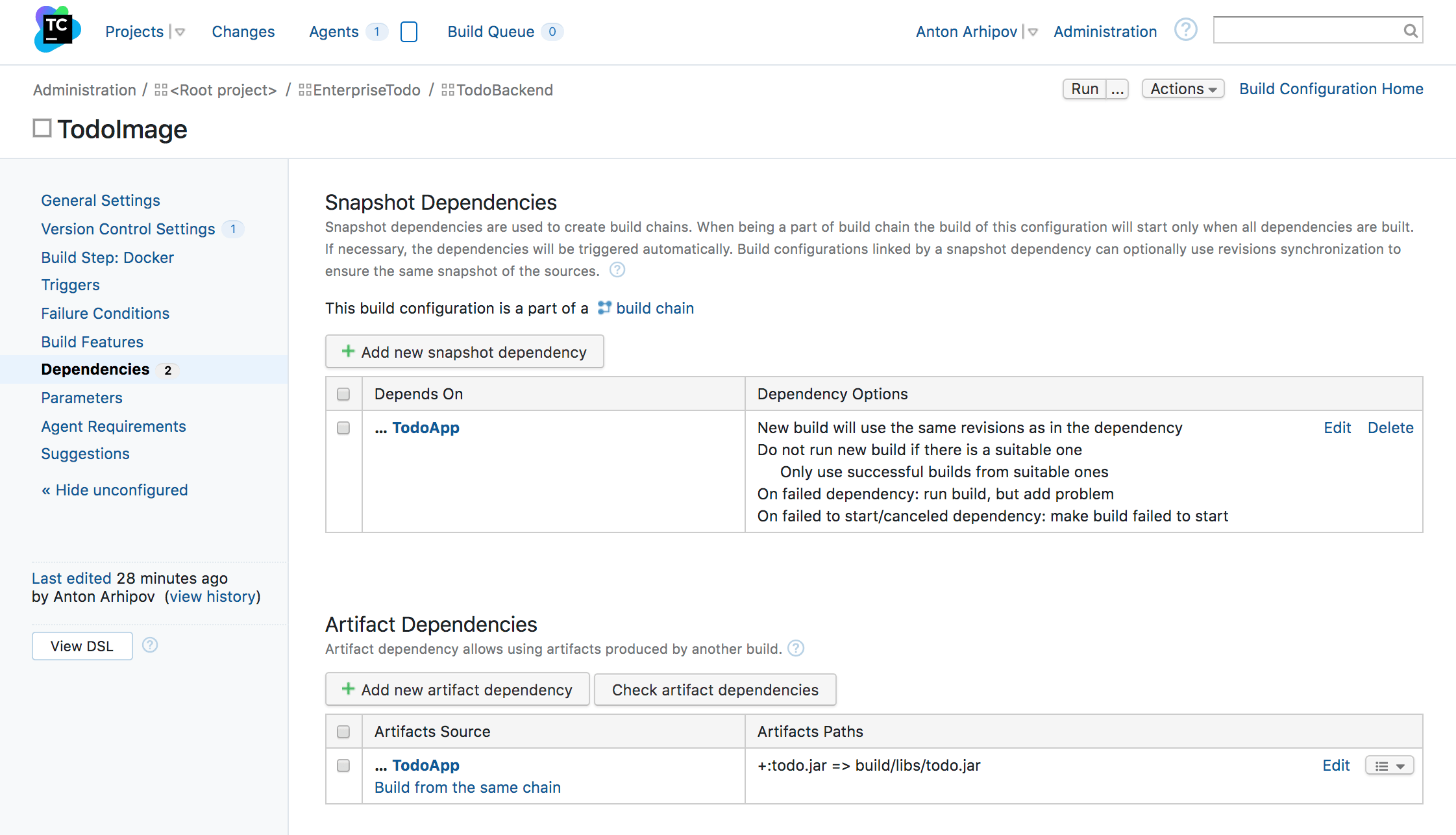Toggle the select-all checkbox in Depends On header
1456x835 pixels.
343,393
